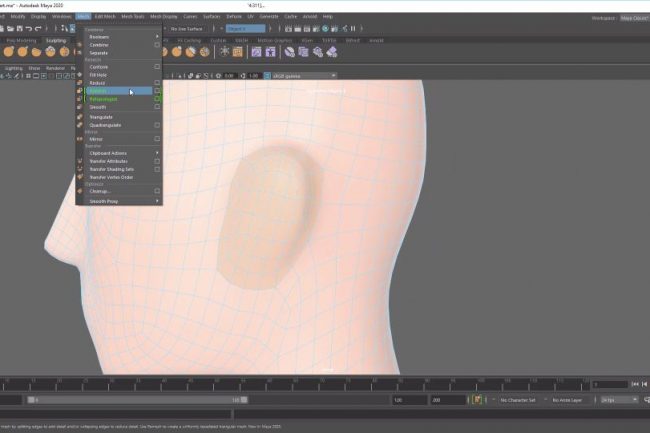Click the first orange sculpt brush shelf icon
Viewport: 650px width, 433px height.
[8, 51]
